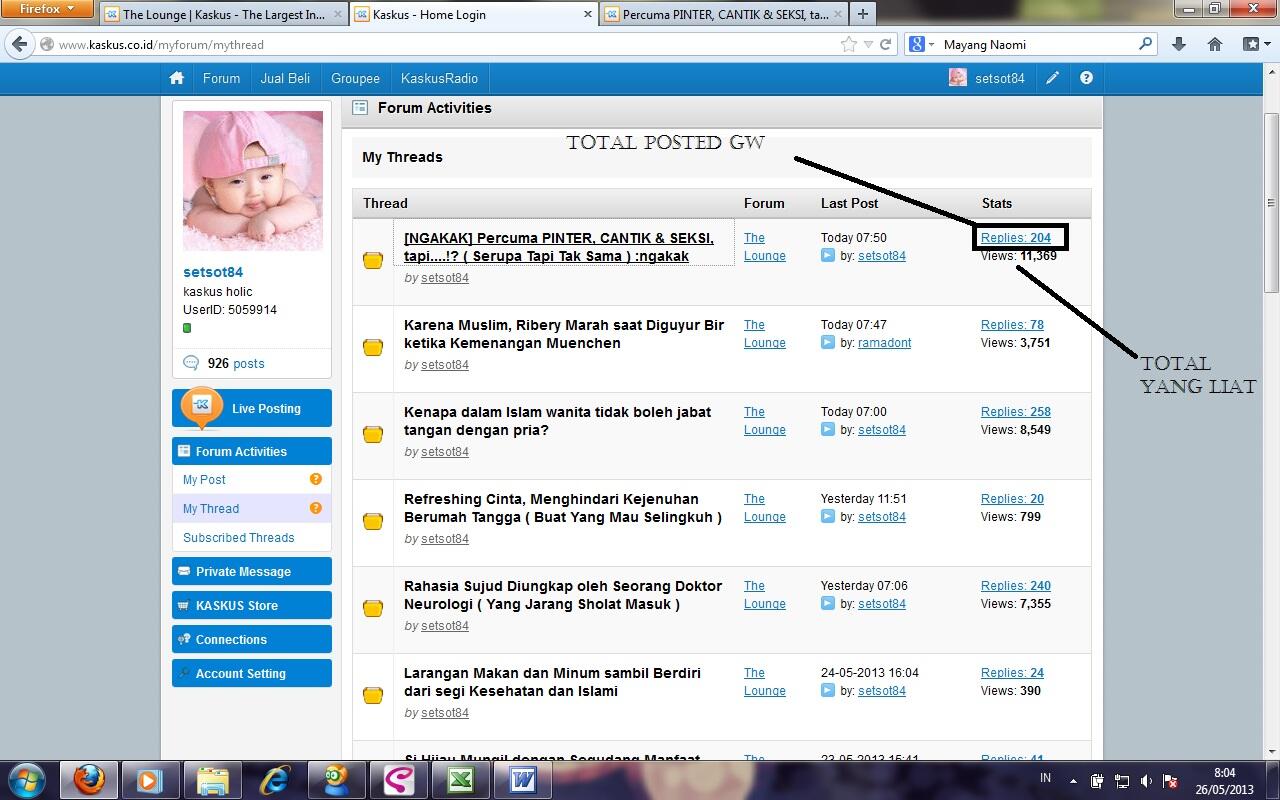Open Account Setting in the sidebar
Screen dimensions: 1280x800
pyautogui.click(x=252, y=673)
